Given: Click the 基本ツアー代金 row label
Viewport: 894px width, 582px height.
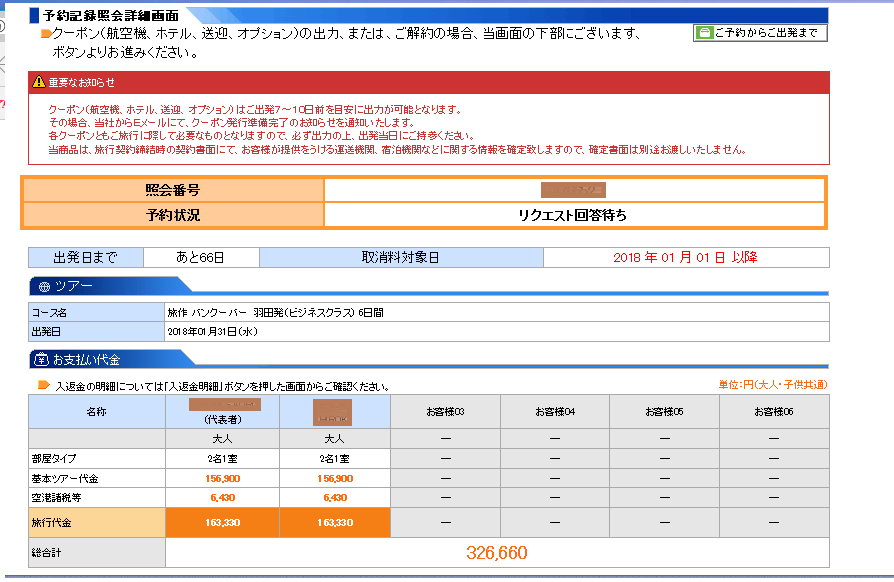Looking at the screenshot, I should [x=65, y=479].
